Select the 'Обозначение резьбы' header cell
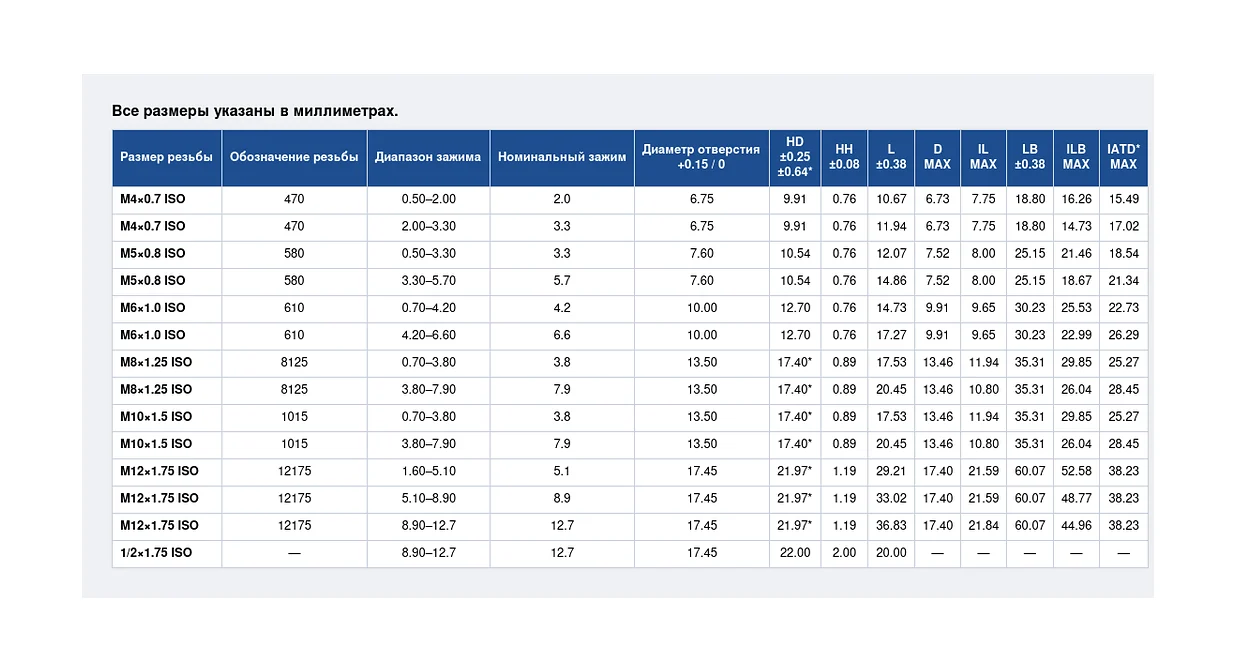1250x672 pixels. [x=294, y=157]
